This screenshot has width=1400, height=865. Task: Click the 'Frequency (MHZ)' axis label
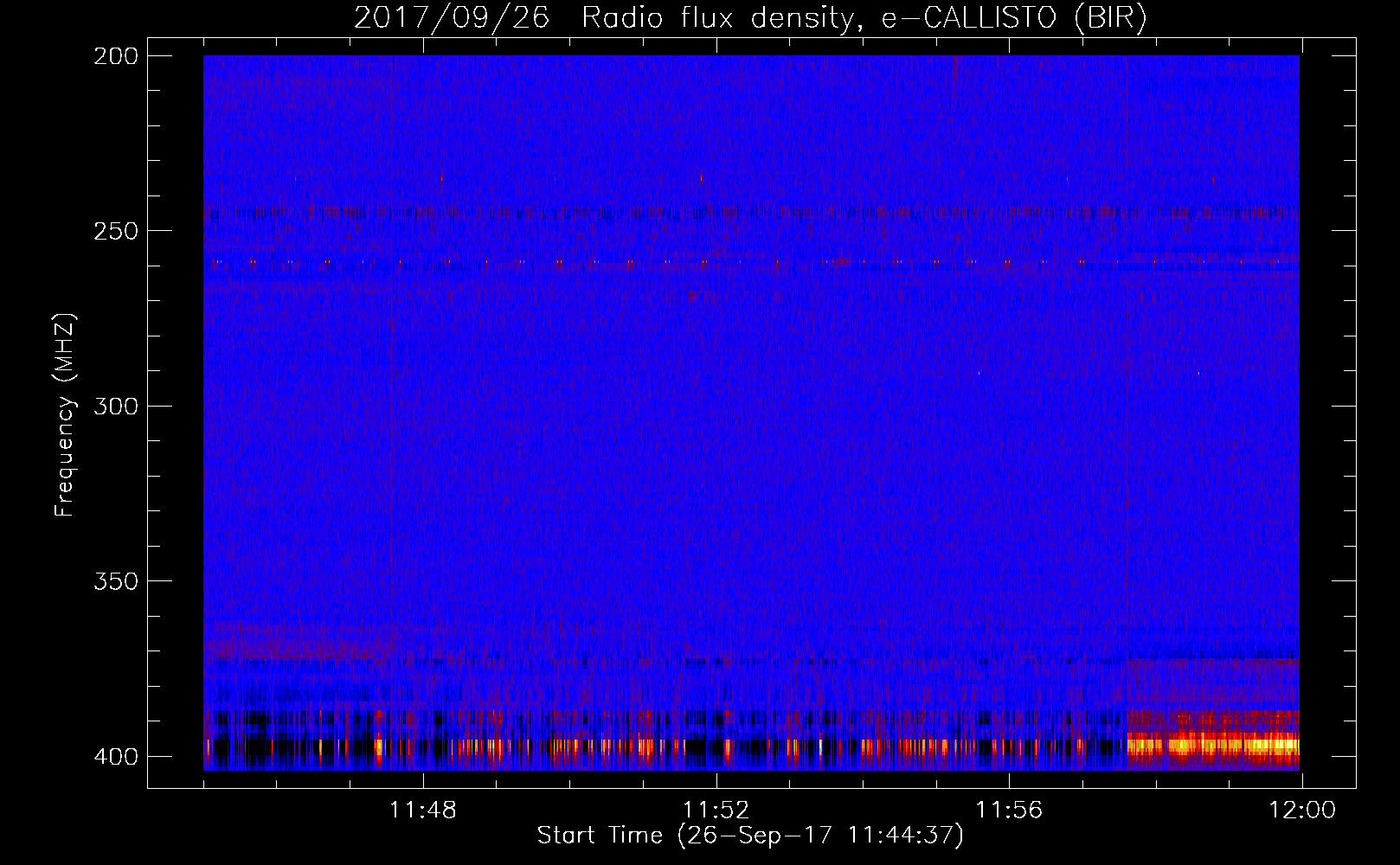click(65, 414)
